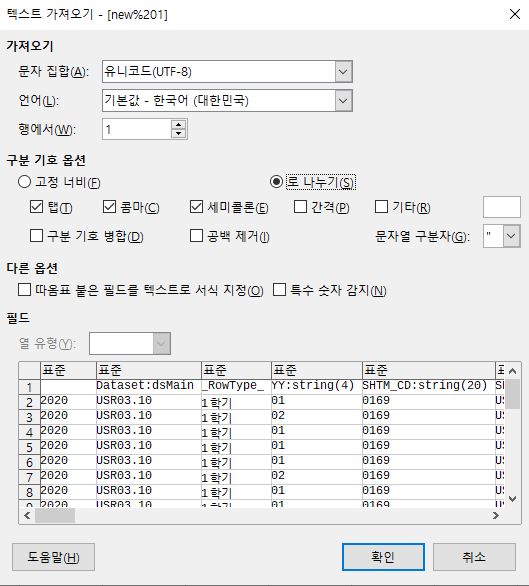529x586 pixels.
Task: Click the 기타 separator text field
Action: [x=502, y=207]
